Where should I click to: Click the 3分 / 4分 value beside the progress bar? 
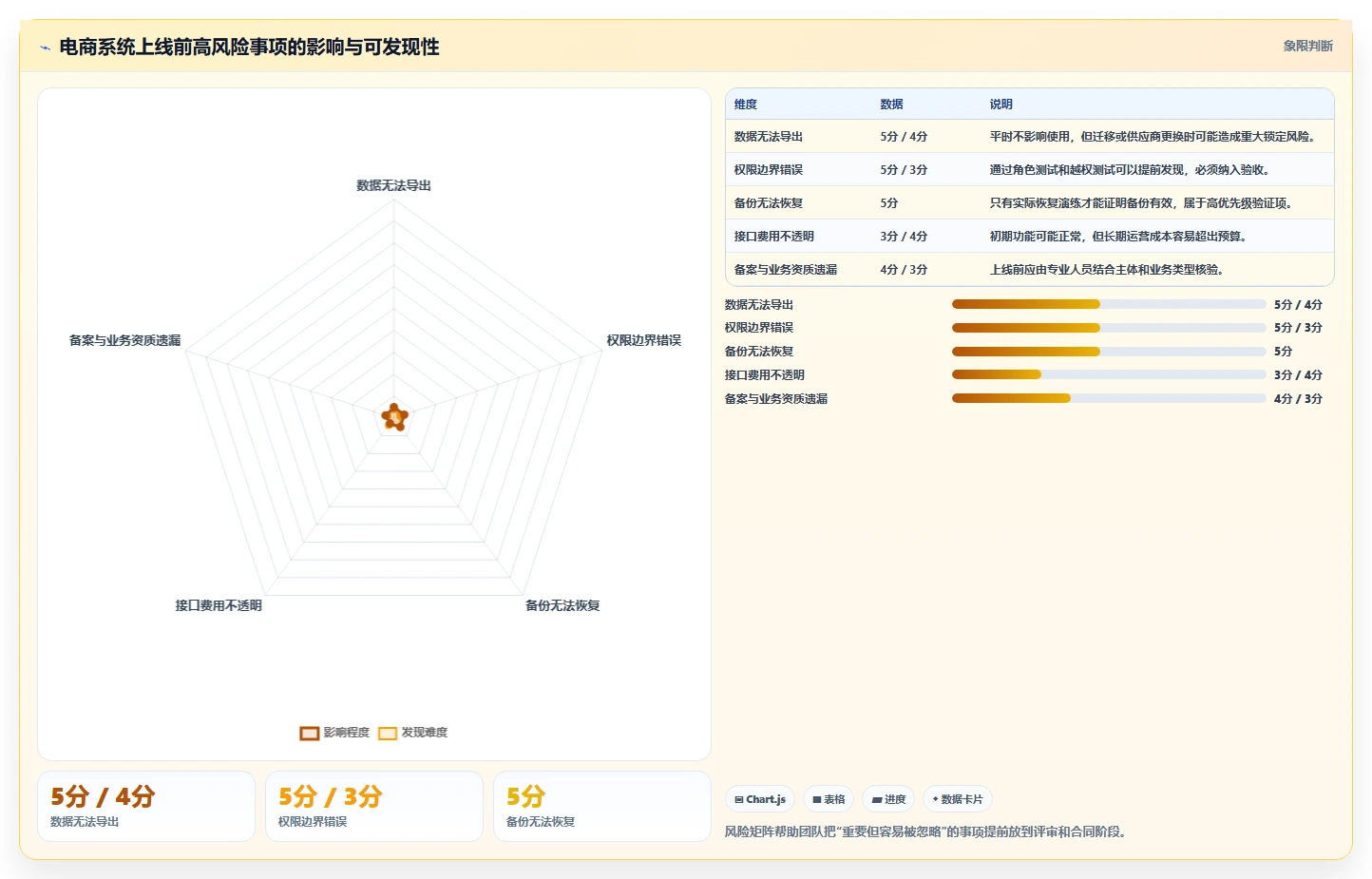[1298, 375]
